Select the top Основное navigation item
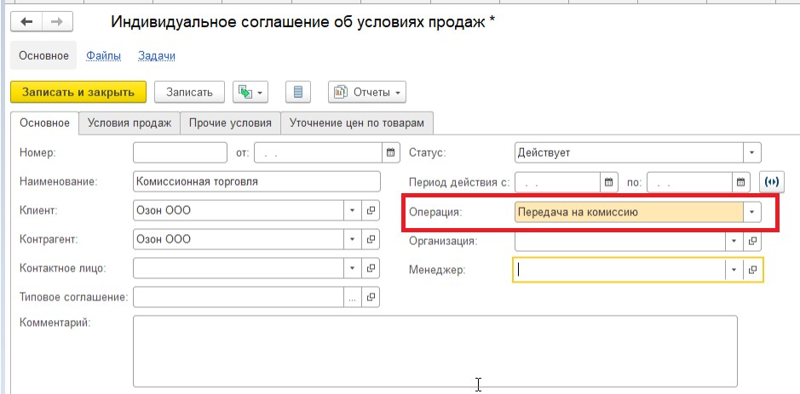Screen dimensions: 800x394 (x=44, y=56)
